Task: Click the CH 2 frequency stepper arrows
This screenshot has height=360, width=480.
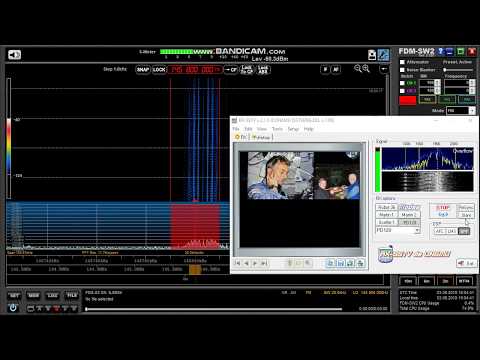Action: (472, 91)
